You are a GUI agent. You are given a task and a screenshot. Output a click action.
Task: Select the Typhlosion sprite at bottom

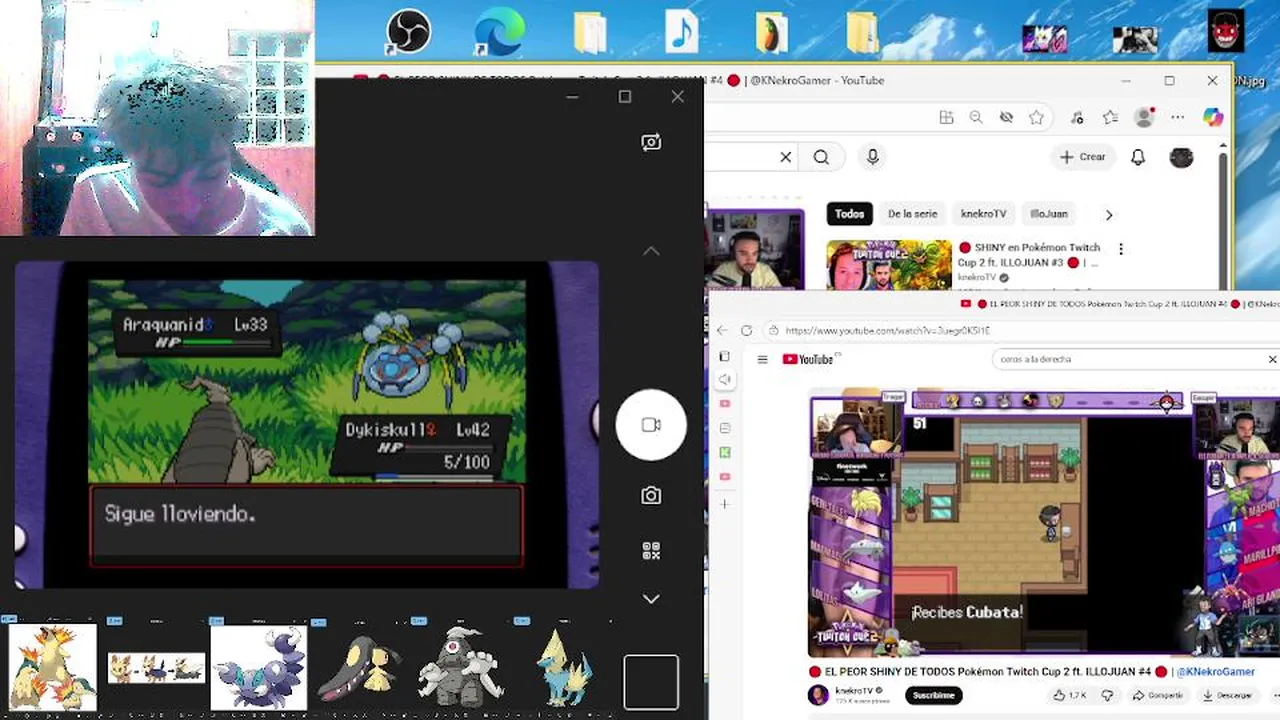52,667
